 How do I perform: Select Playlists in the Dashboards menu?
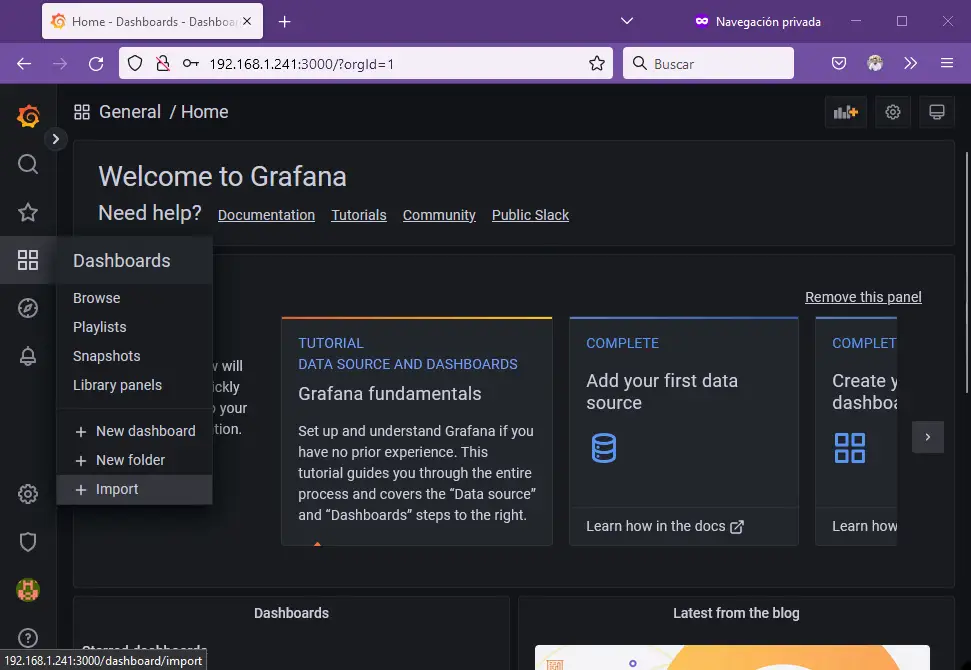click(134, 327)
